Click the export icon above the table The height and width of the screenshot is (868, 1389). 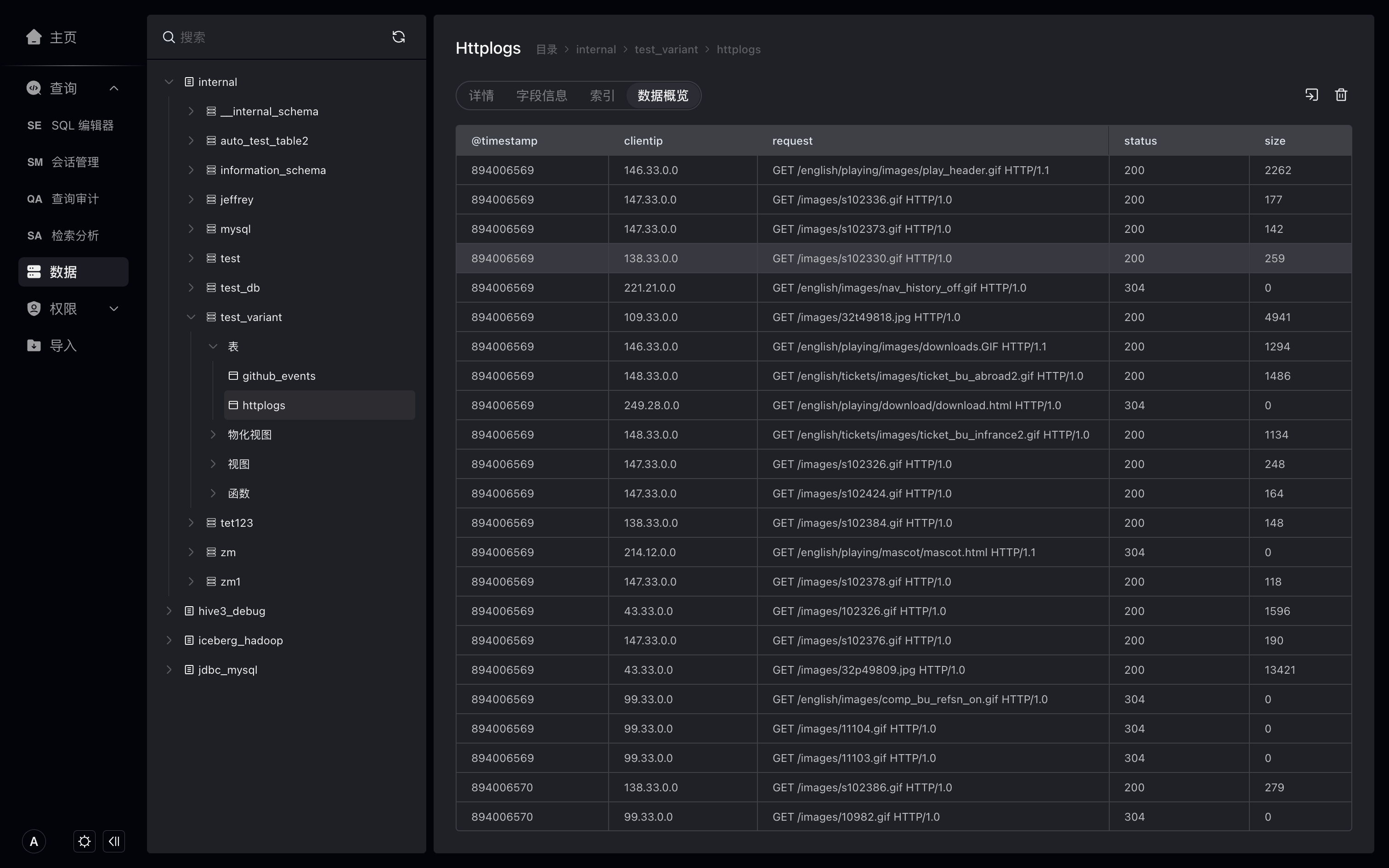[x=1311, y=95]
